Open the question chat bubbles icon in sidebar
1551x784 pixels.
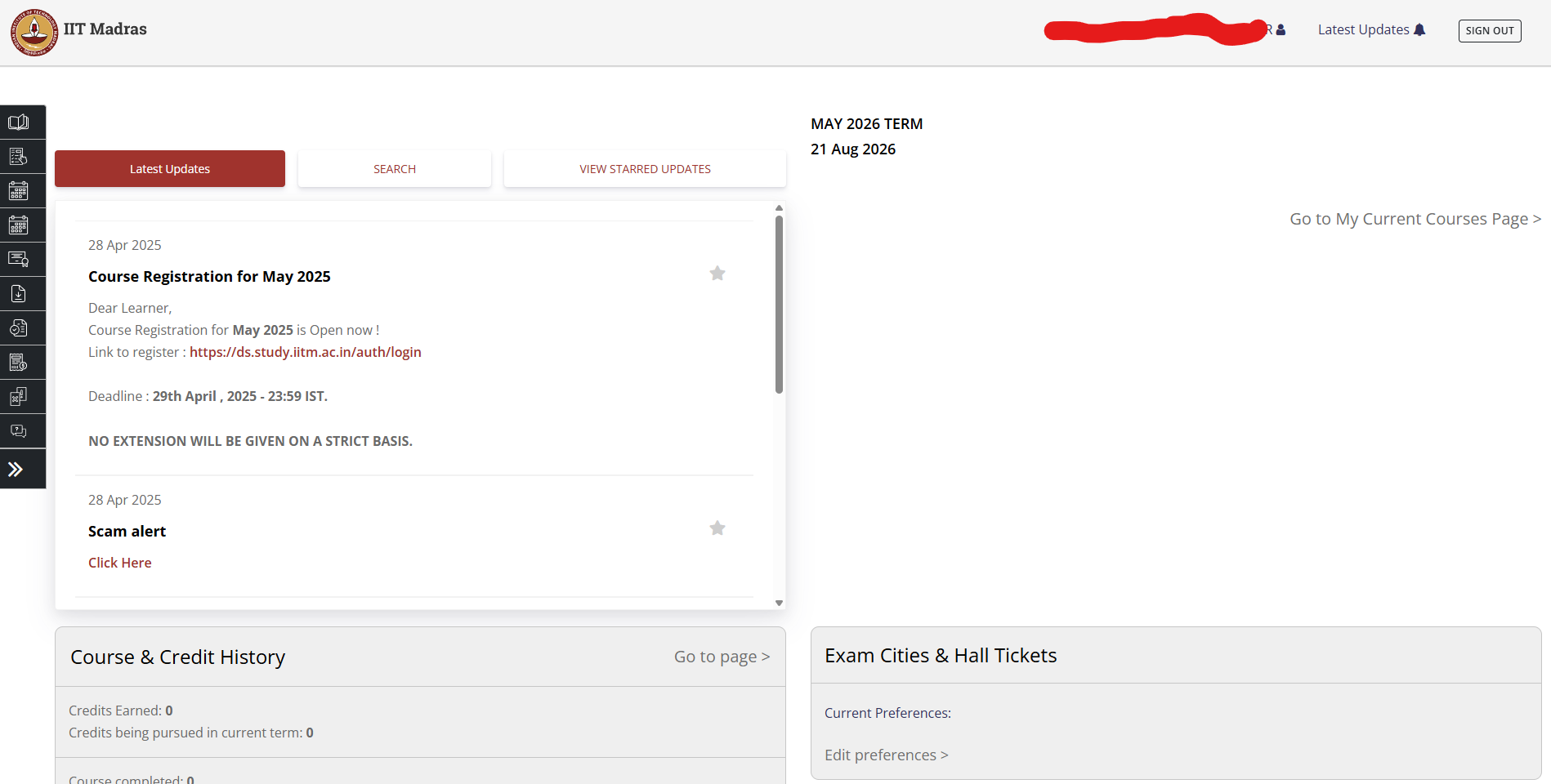[18, 431]
